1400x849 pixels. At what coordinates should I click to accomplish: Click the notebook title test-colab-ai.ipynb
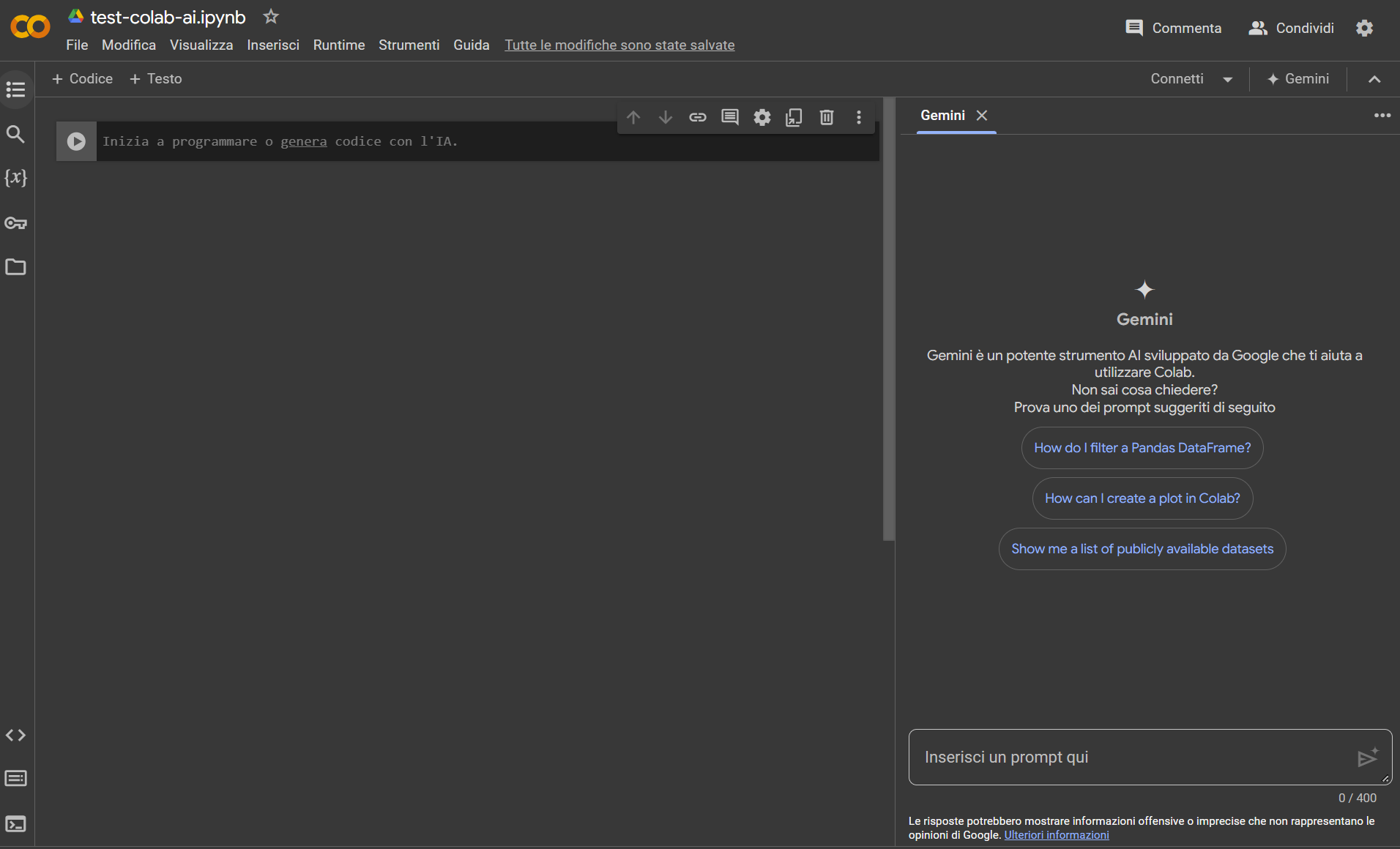168,17
